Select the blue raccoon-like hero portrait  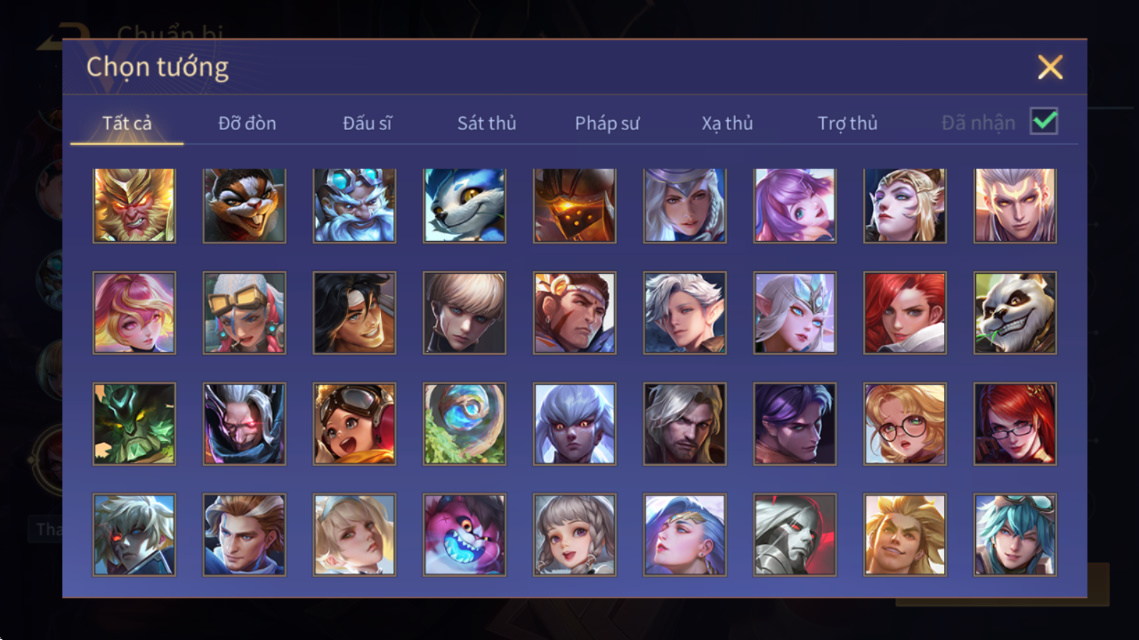[464, 205]
